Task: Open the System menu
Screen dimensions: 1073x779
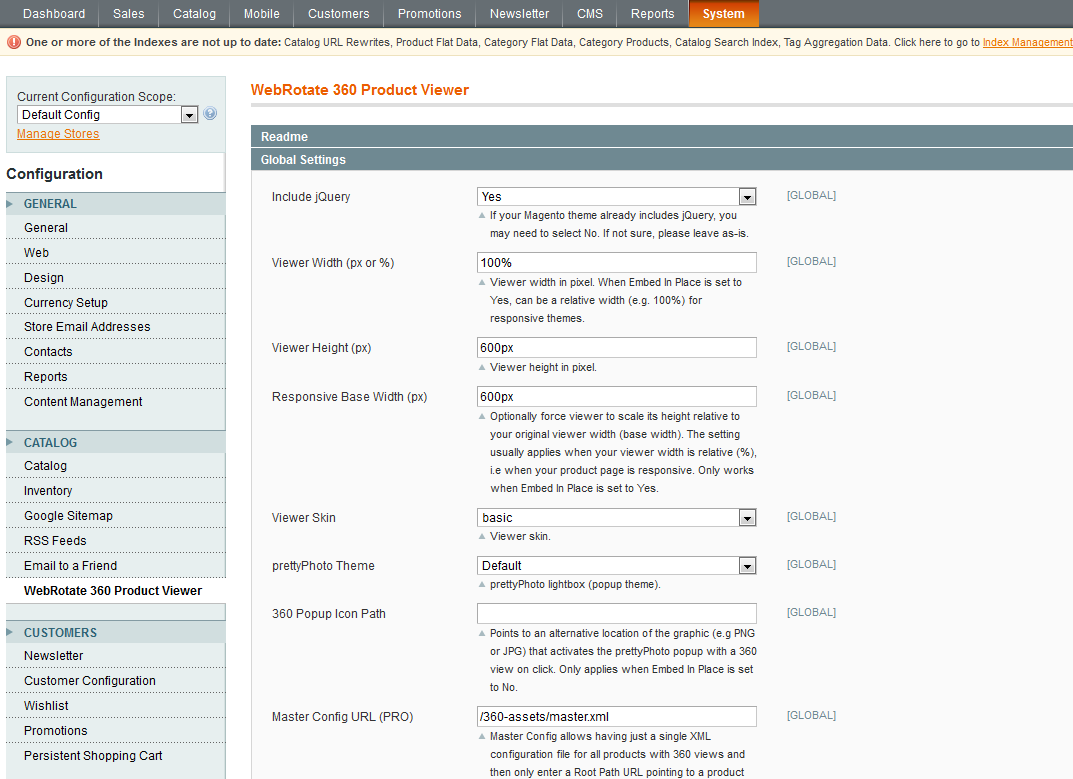Action: (723, 14)
